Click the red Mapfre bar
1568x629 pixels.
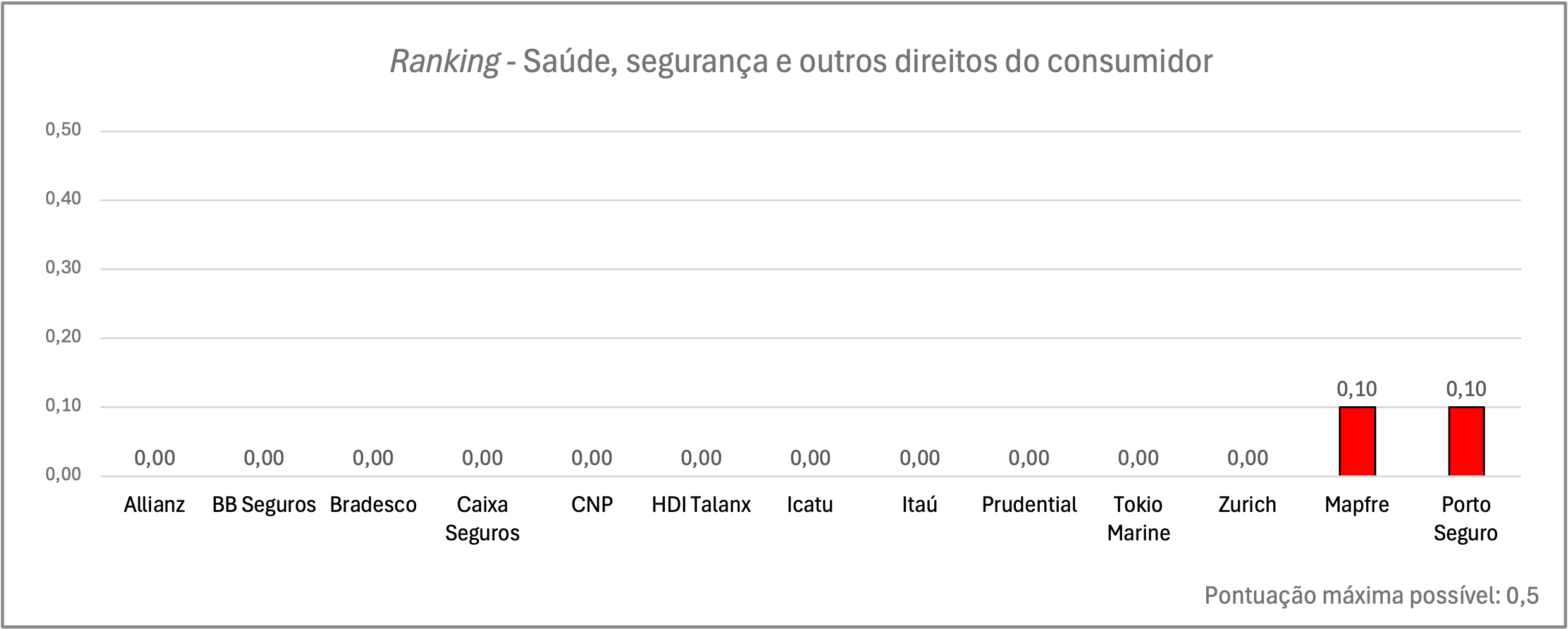pos(1357,441)
